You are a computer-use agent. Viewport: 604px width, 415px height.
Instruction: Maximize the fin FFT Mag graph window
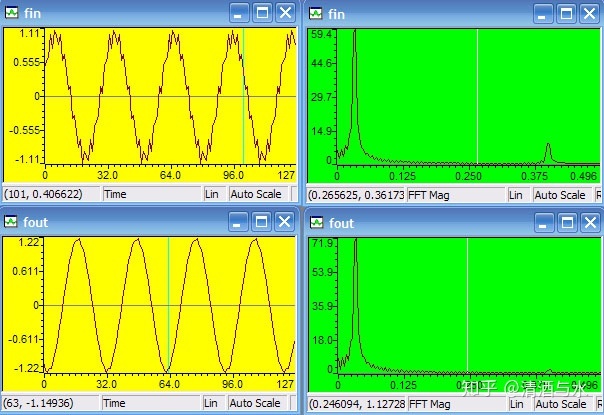[566, 14]
